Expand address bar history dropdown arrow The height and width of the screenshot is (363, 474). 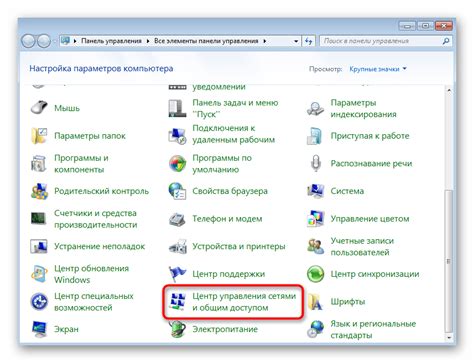click(296, 41)
